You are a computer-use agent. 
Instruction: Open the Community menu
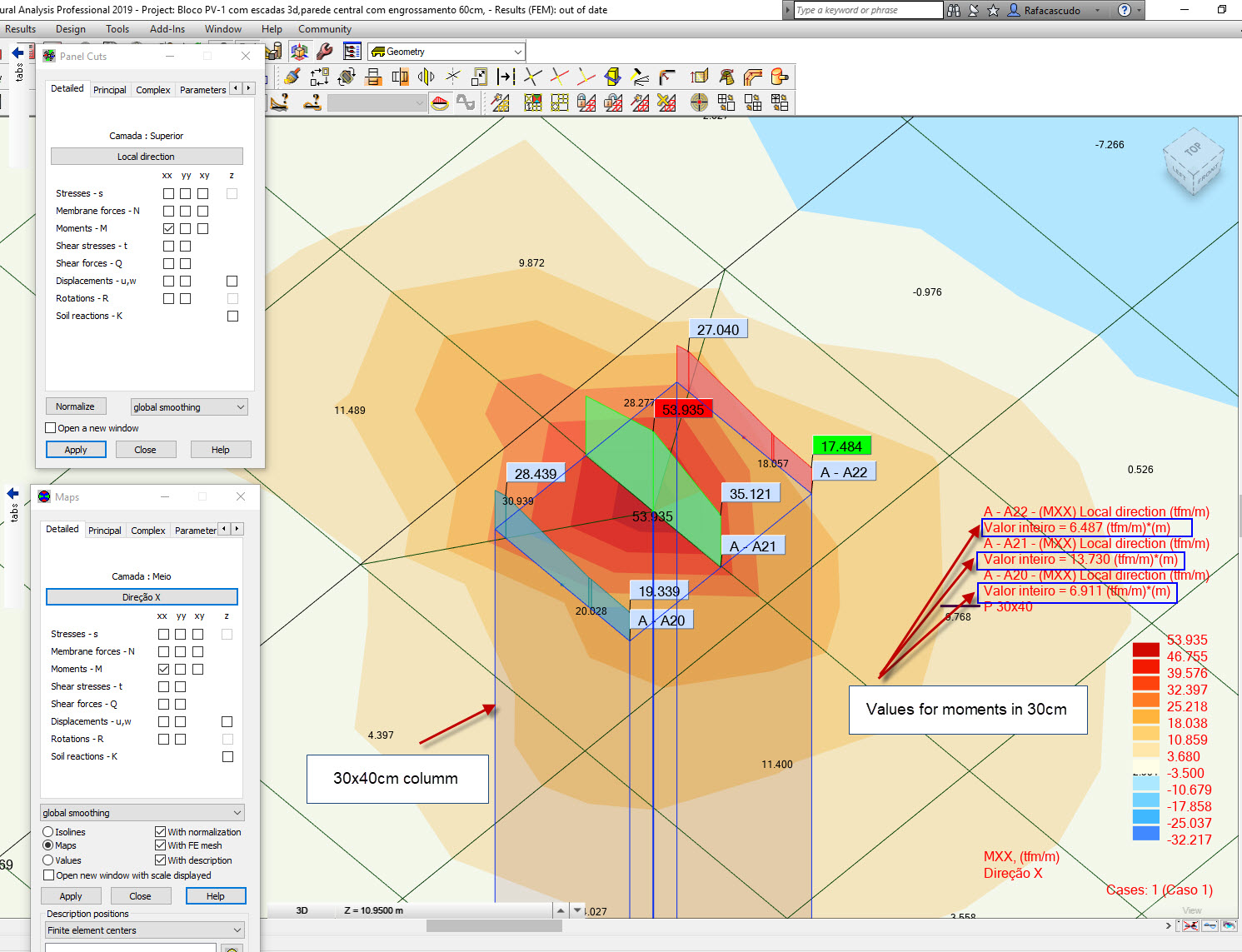tap(324, 28)
